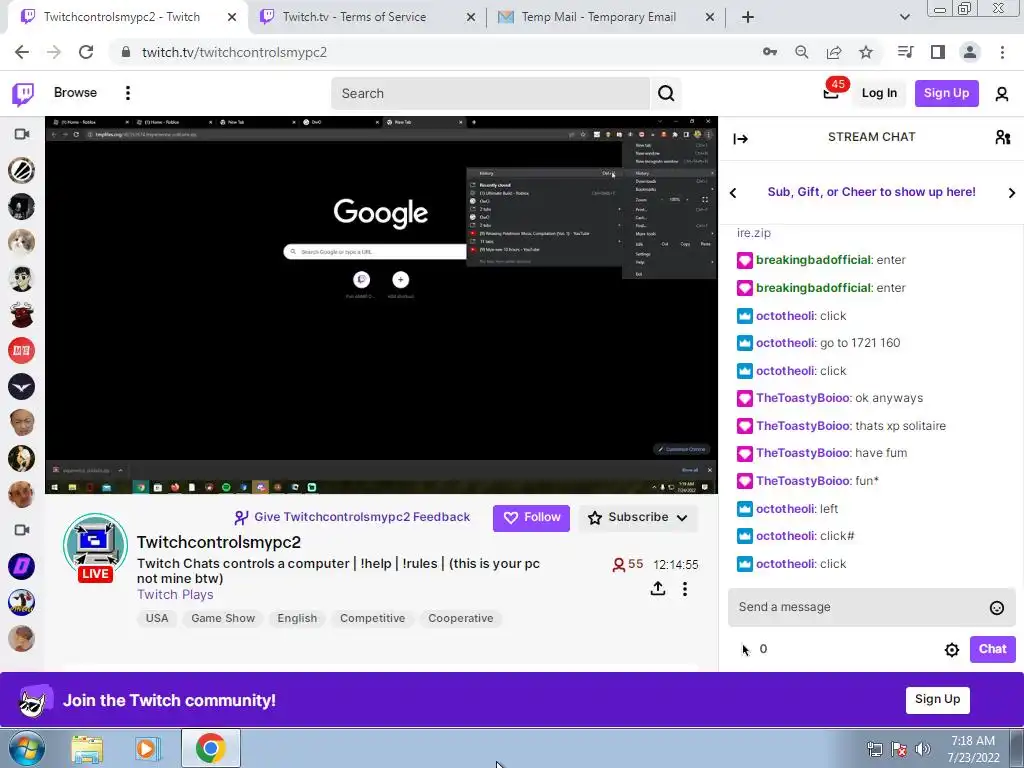Click Sign Up in the purple banner
Screen dimensions: 1024x768
937,699
